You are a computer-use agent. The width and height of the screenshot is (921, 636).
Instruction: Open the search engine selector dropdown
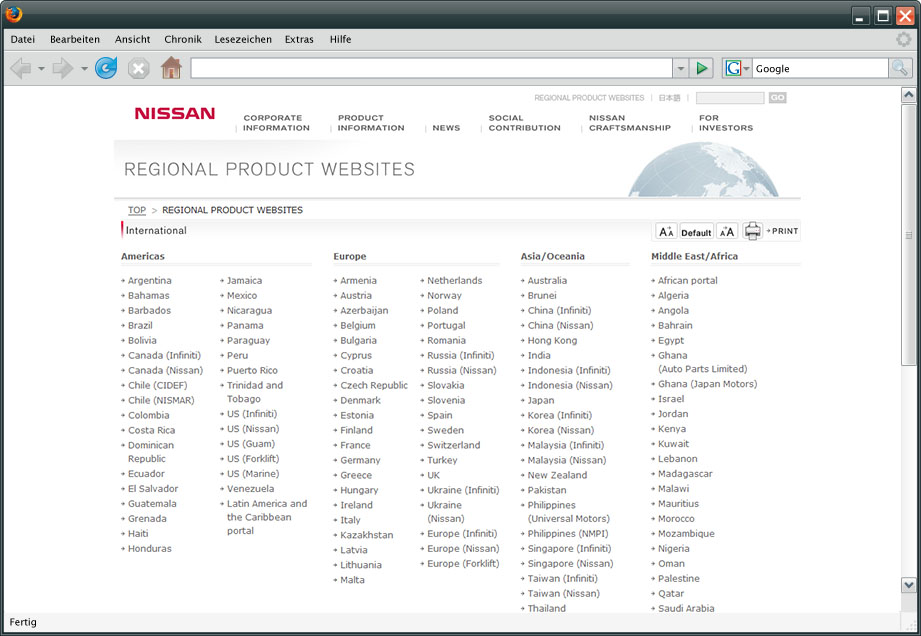coord(747,68)
